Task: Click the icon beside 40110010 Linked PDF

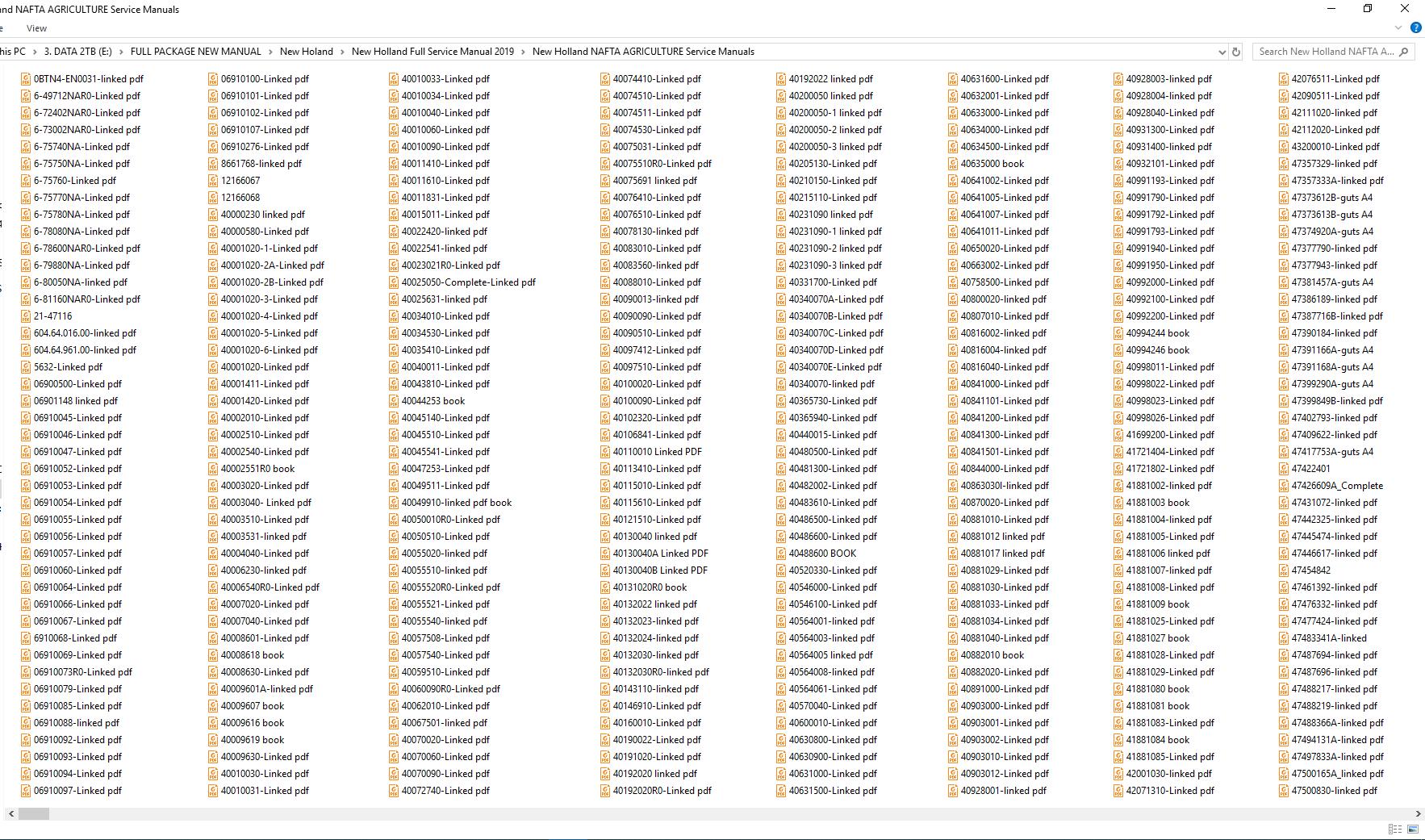Action: pos(605,452)
